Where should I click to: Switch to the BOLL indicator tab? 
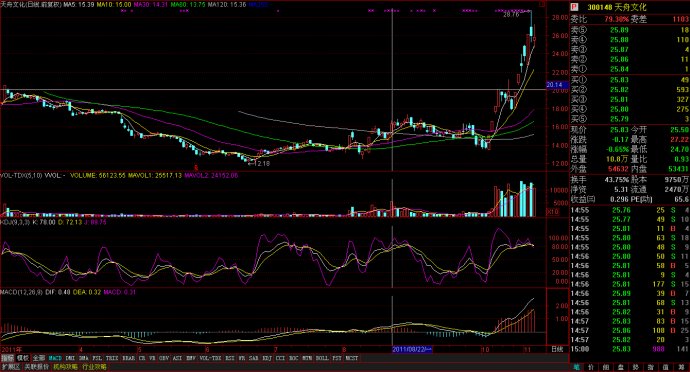[x=322, y=358]
